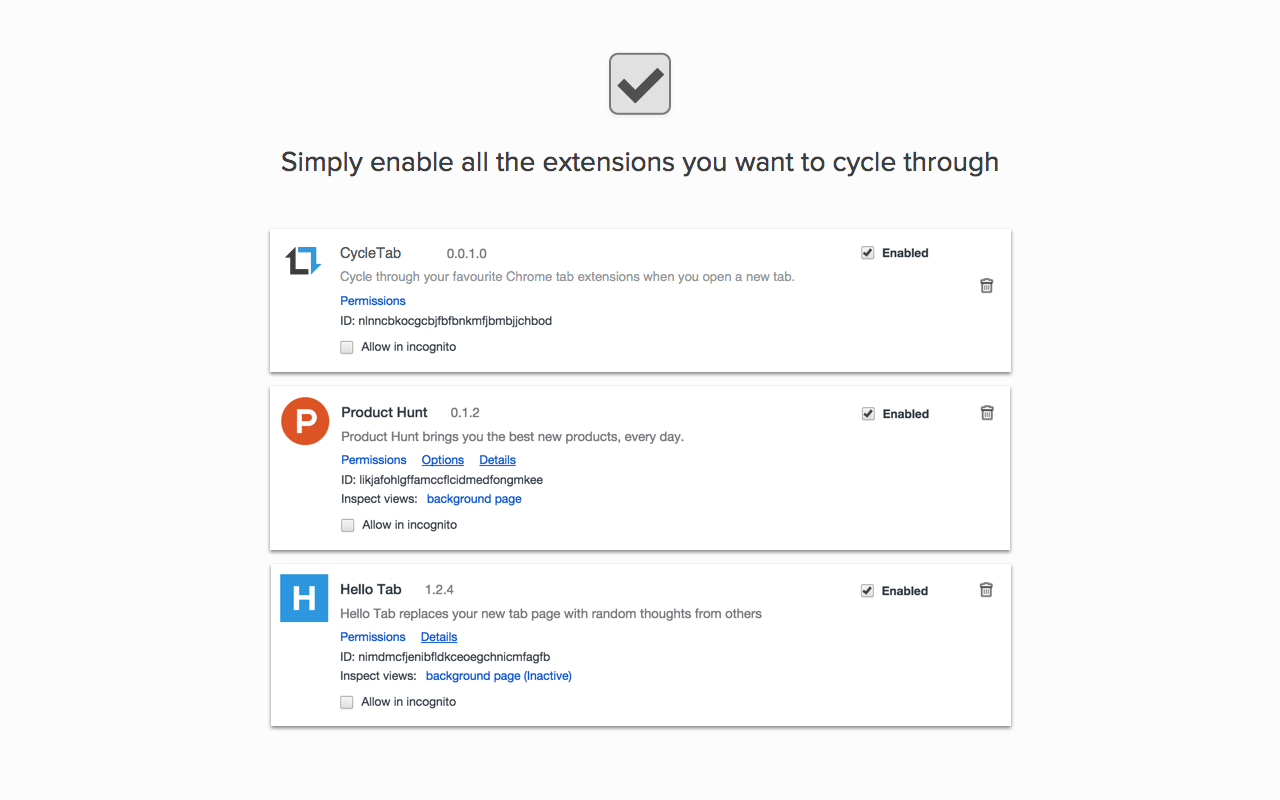The image size is (1280, 800).
Task: Uncheck Enabled for Product Hunt
Action: point(868,414)
